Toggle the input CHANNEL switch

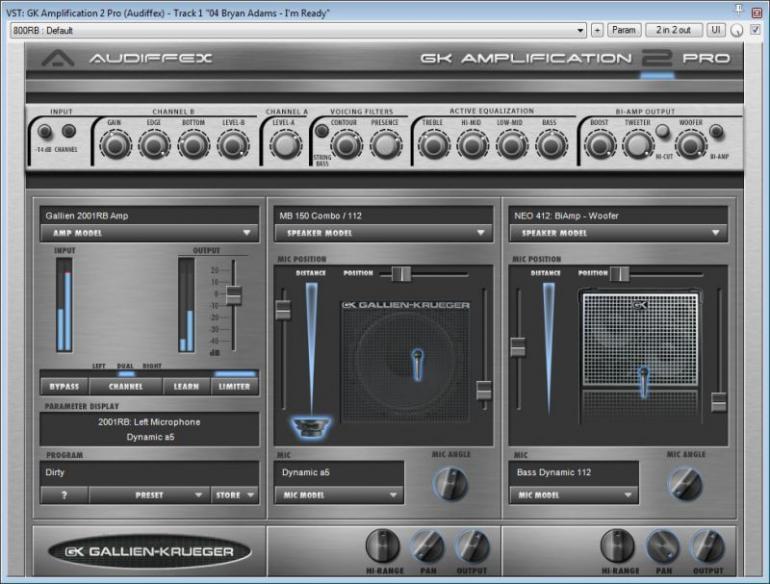pos(68,131)
